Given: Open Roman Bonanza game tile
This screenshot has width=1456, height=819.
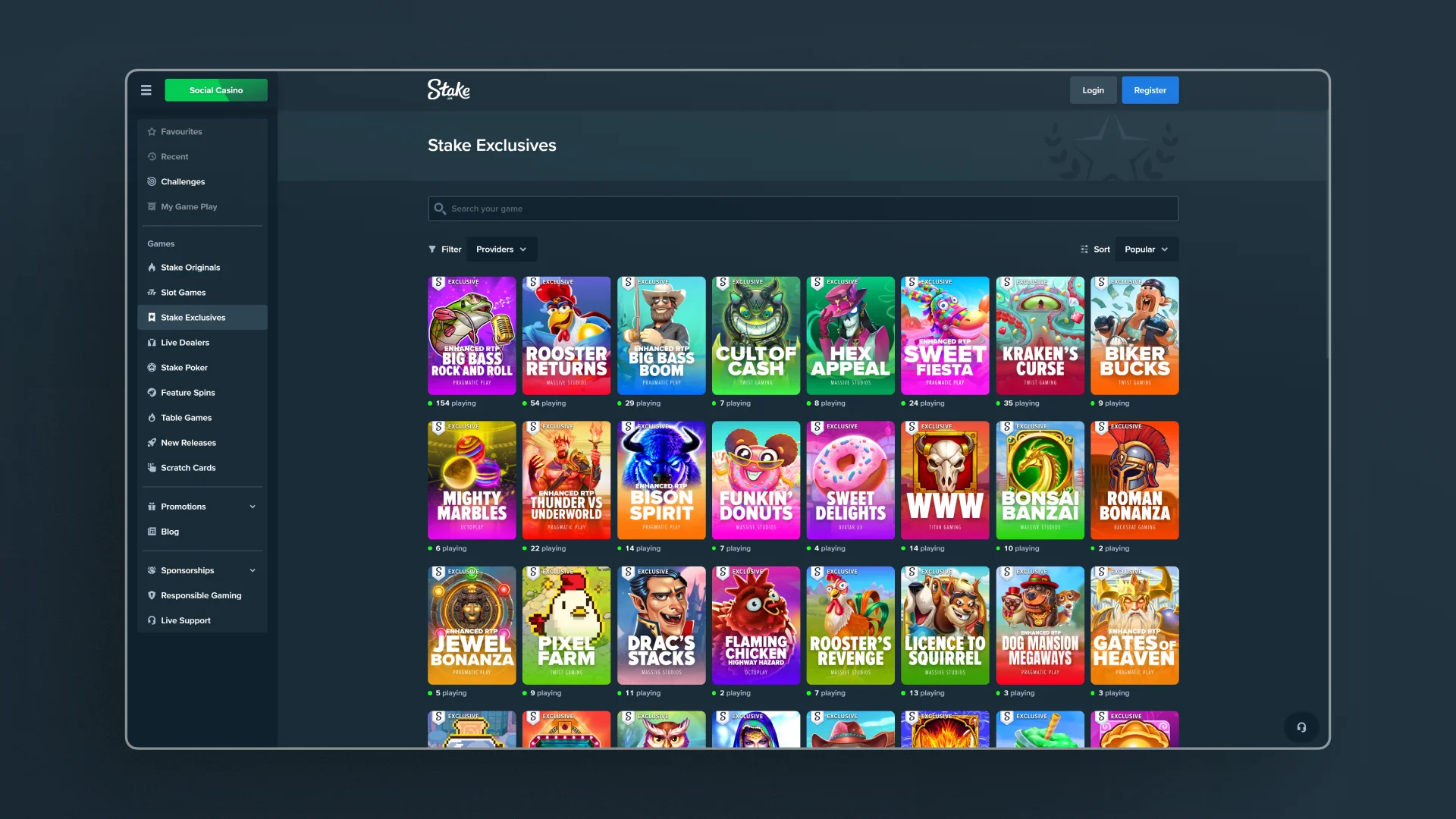Looking at the screenshot, I should (1134, 481).
